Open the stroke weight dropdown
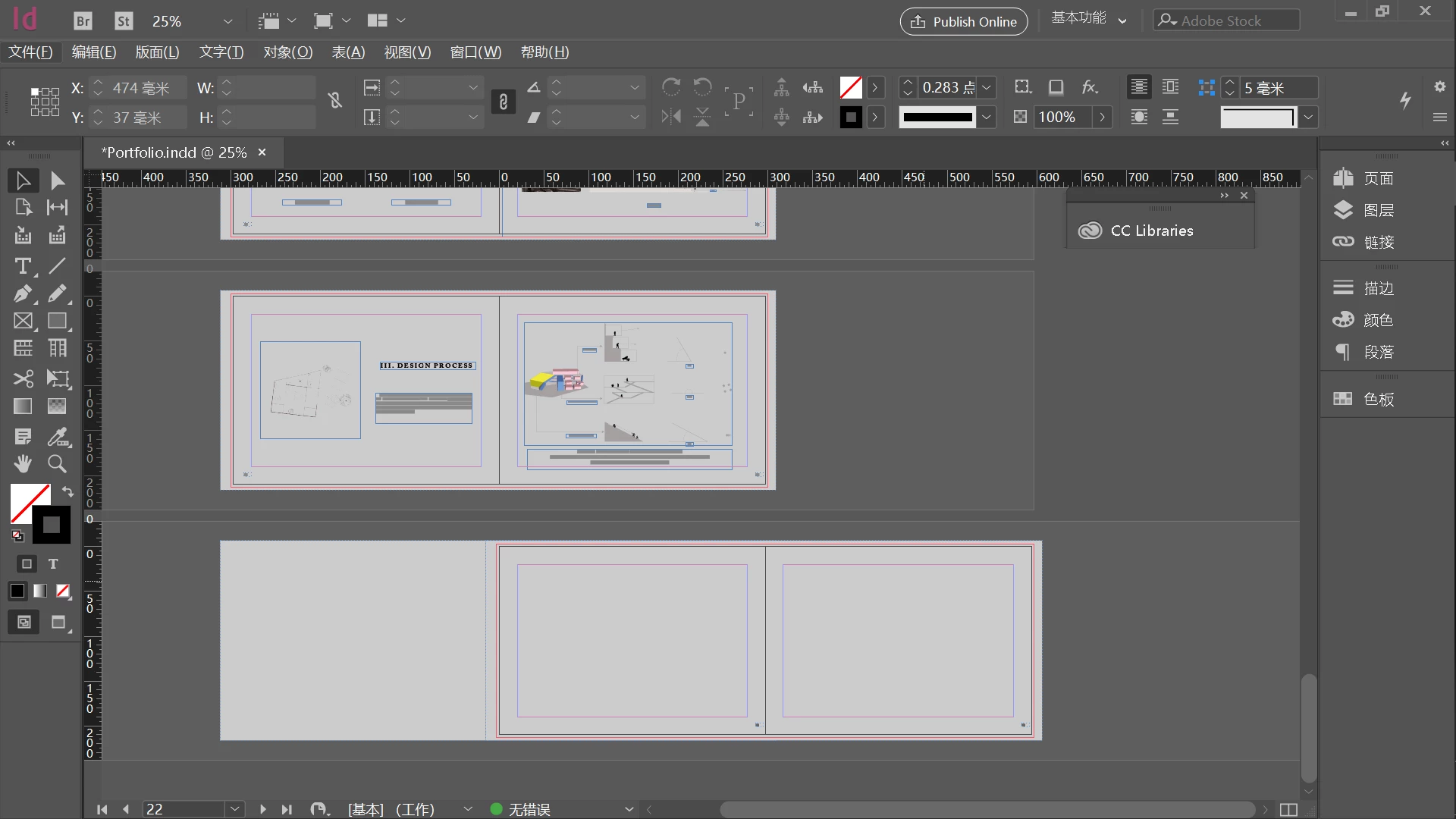1456x819 pixels. point(987,88)
